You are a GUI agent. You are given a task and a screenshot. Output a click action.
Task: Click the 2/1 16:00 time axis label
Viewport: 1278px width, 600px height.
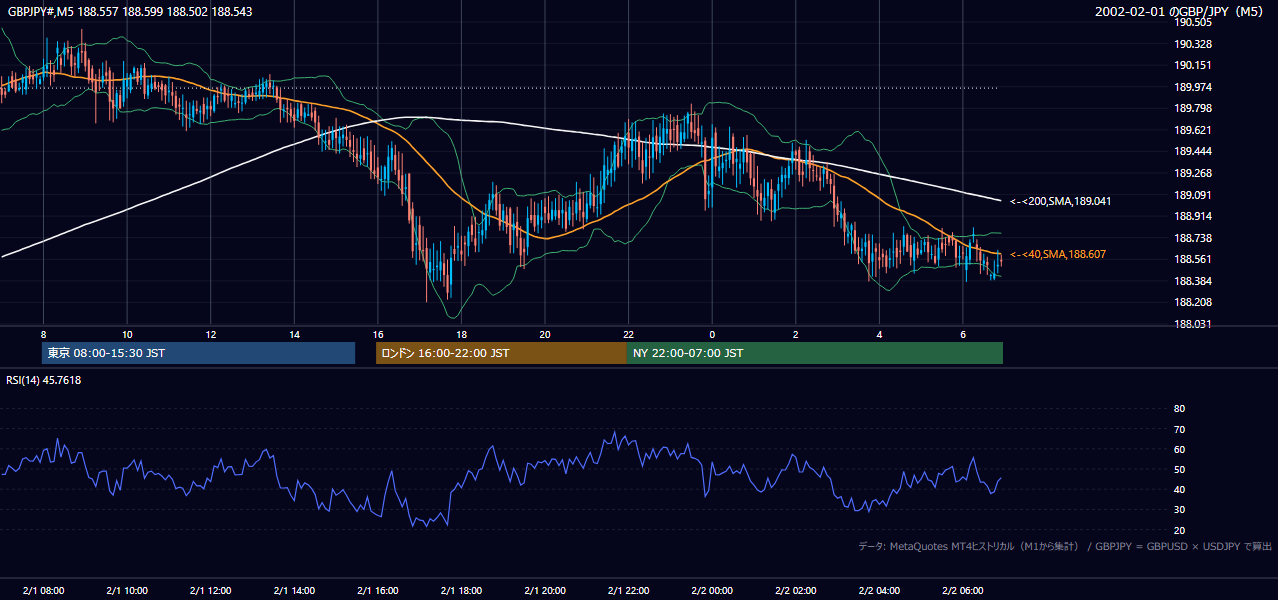tap(377, 590)
